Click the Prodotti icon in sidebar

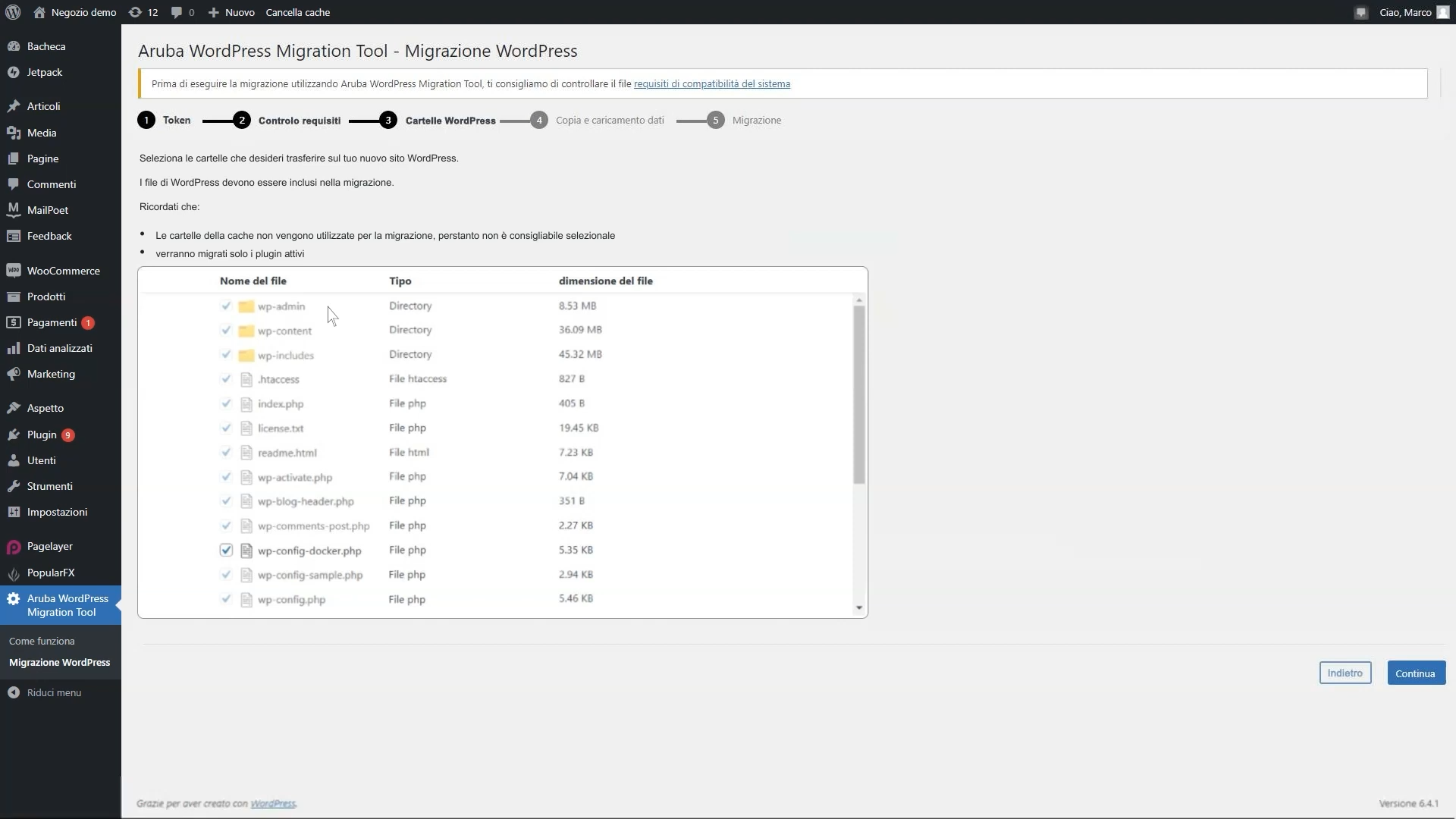point(14,297)
